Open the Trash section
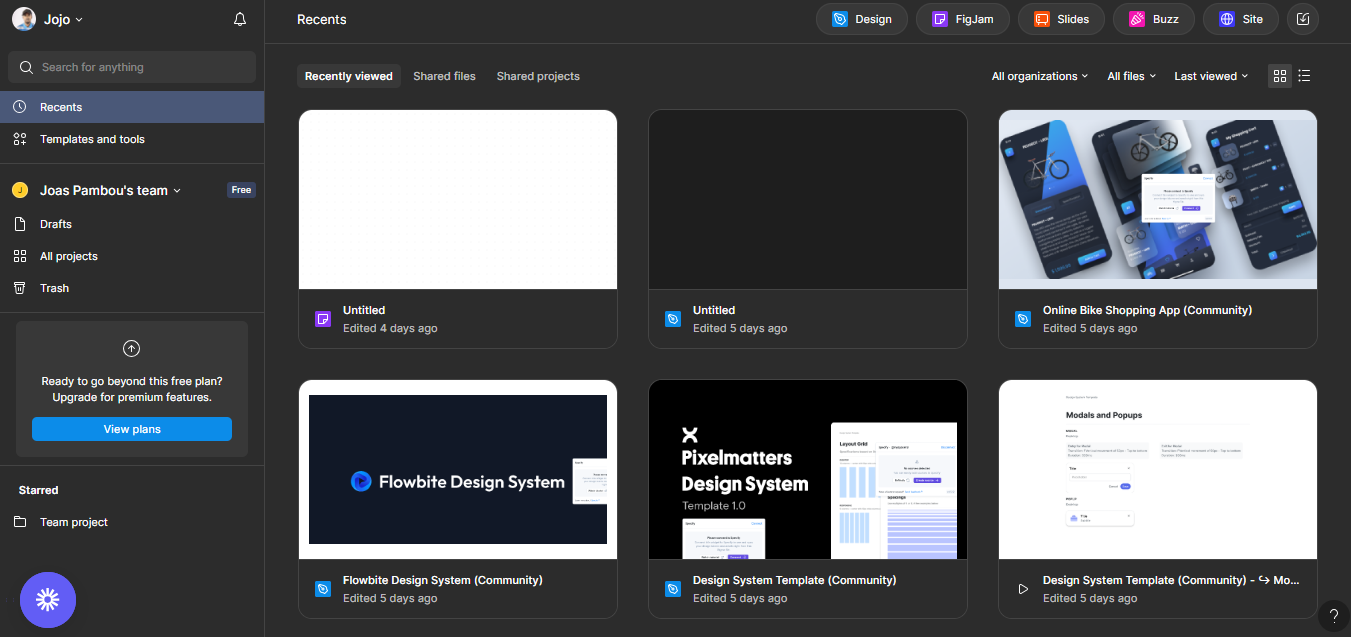 54,288
